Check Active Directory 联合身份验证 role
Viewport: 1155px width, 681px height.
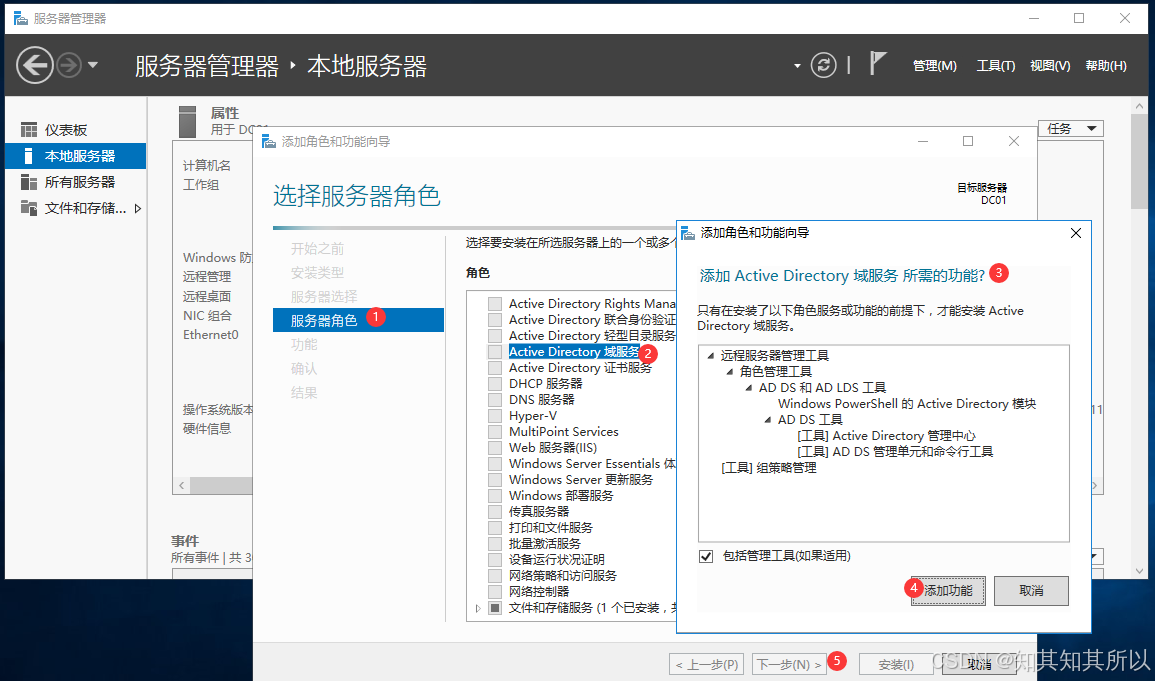[x=495, y=320]
